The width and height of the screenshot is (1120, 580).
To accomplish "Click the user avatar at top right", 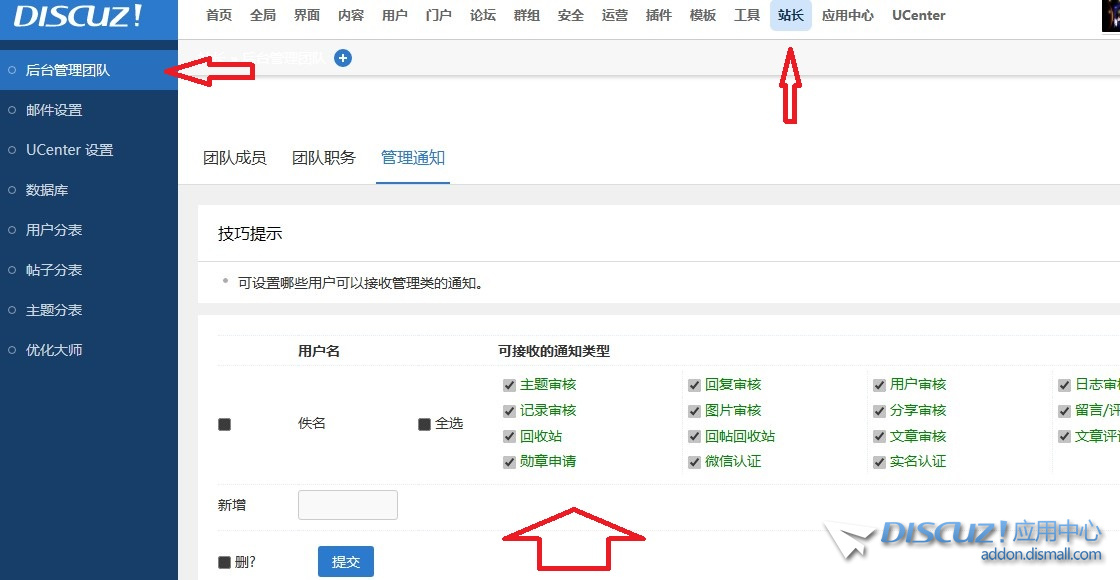I will [x=1110, y=16].
